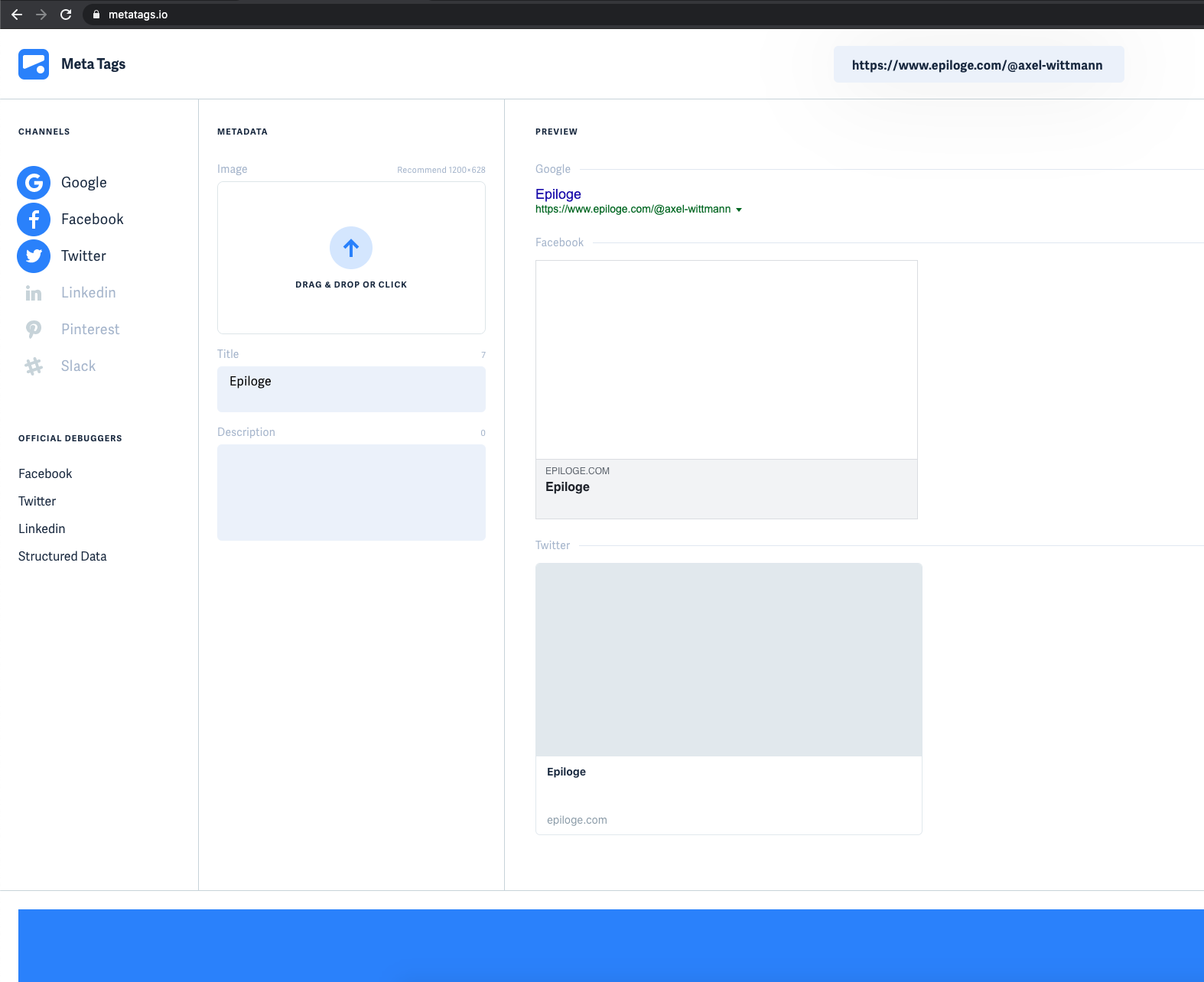Click the padlock site security icon

click(96, 15)
